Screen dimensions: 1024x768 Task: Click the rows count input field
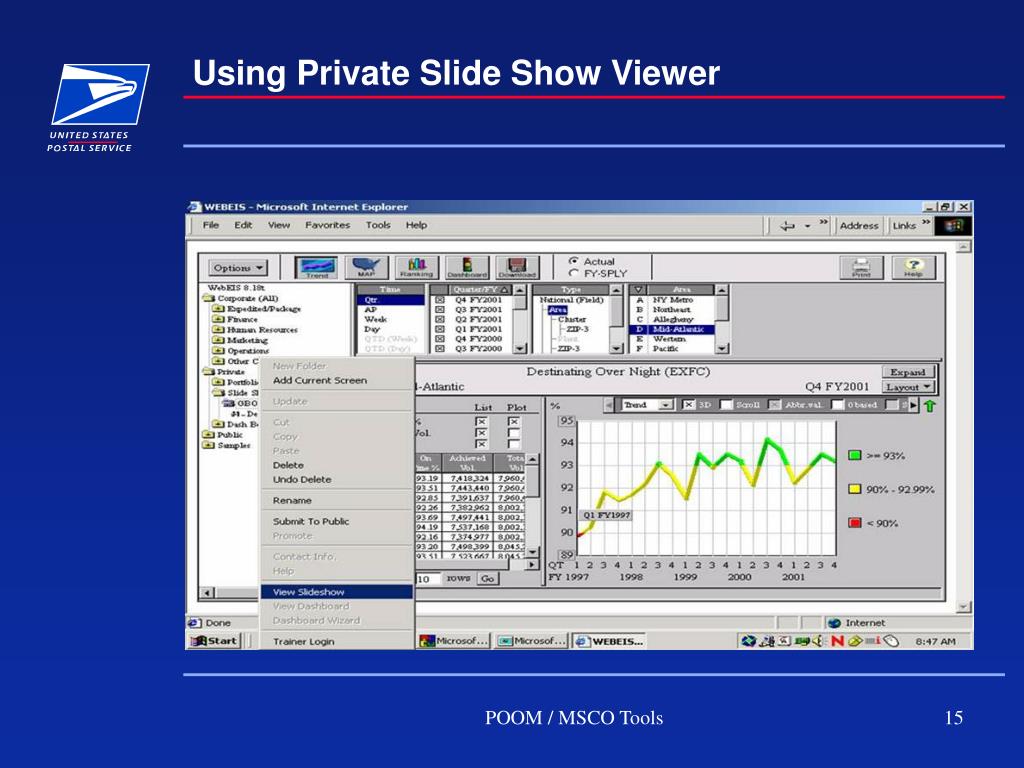click(426, 579)
